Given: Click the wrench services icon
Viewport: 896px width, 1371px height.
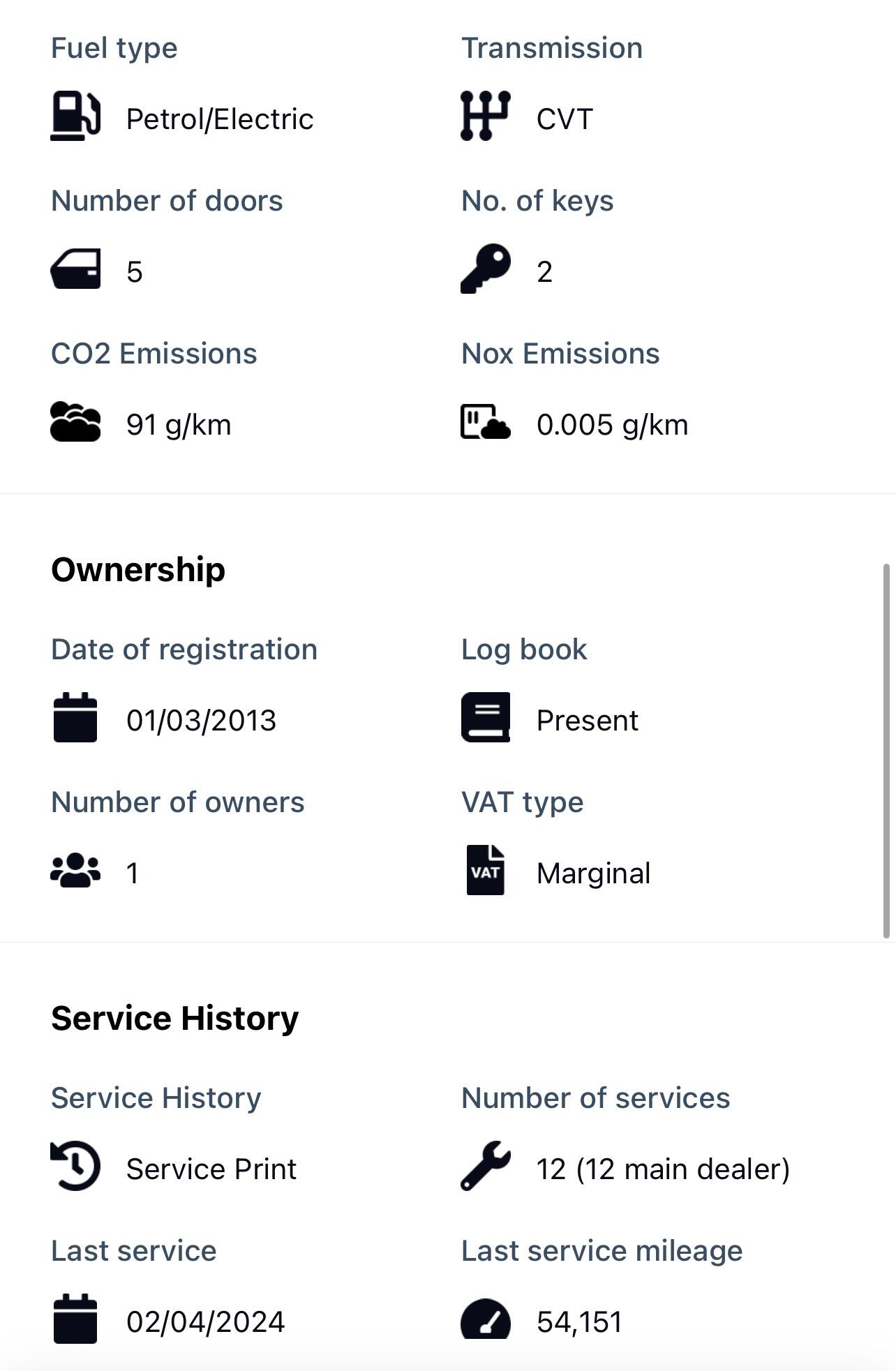Looking at the screenshot, I should [485, 1166].
